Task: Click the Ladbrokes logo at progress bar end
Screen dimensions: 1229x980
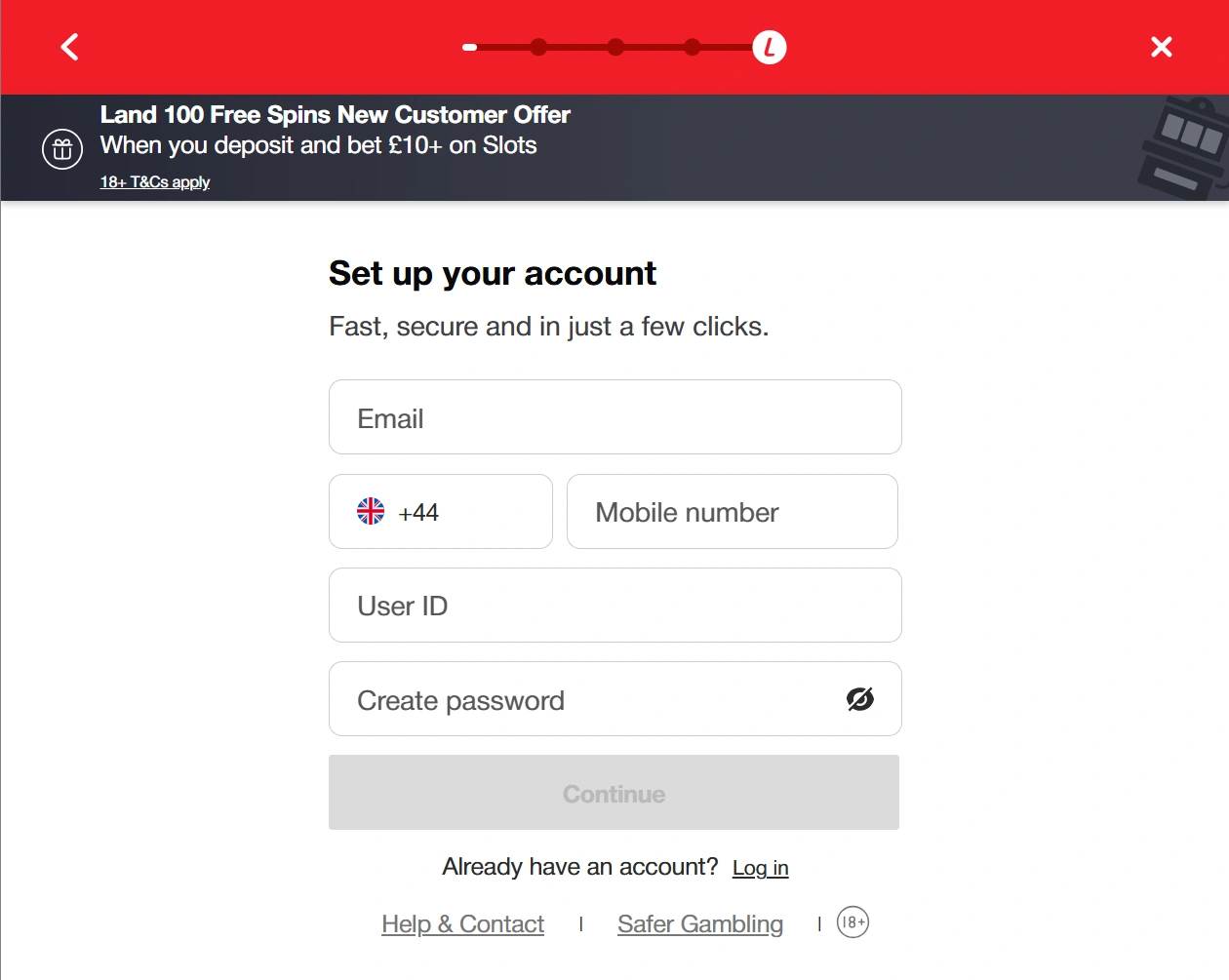Action: 769,46
